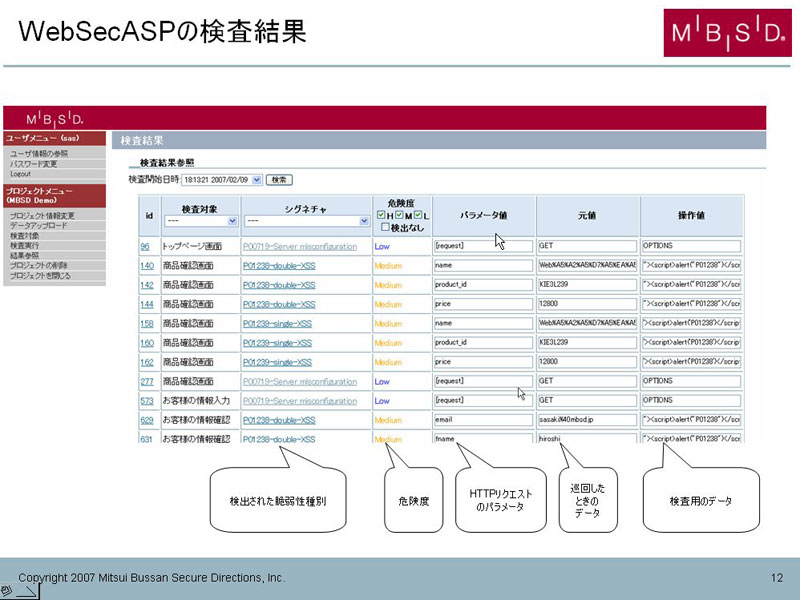
Task: Click the Low severity text in row 96
Action: click(382, 246)
